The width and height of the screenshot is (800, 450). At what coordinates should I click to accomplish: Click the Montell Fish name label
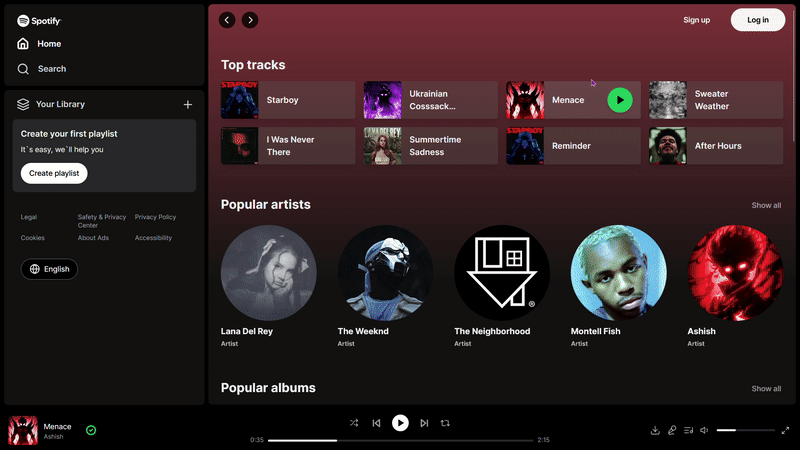coord(595,331)
